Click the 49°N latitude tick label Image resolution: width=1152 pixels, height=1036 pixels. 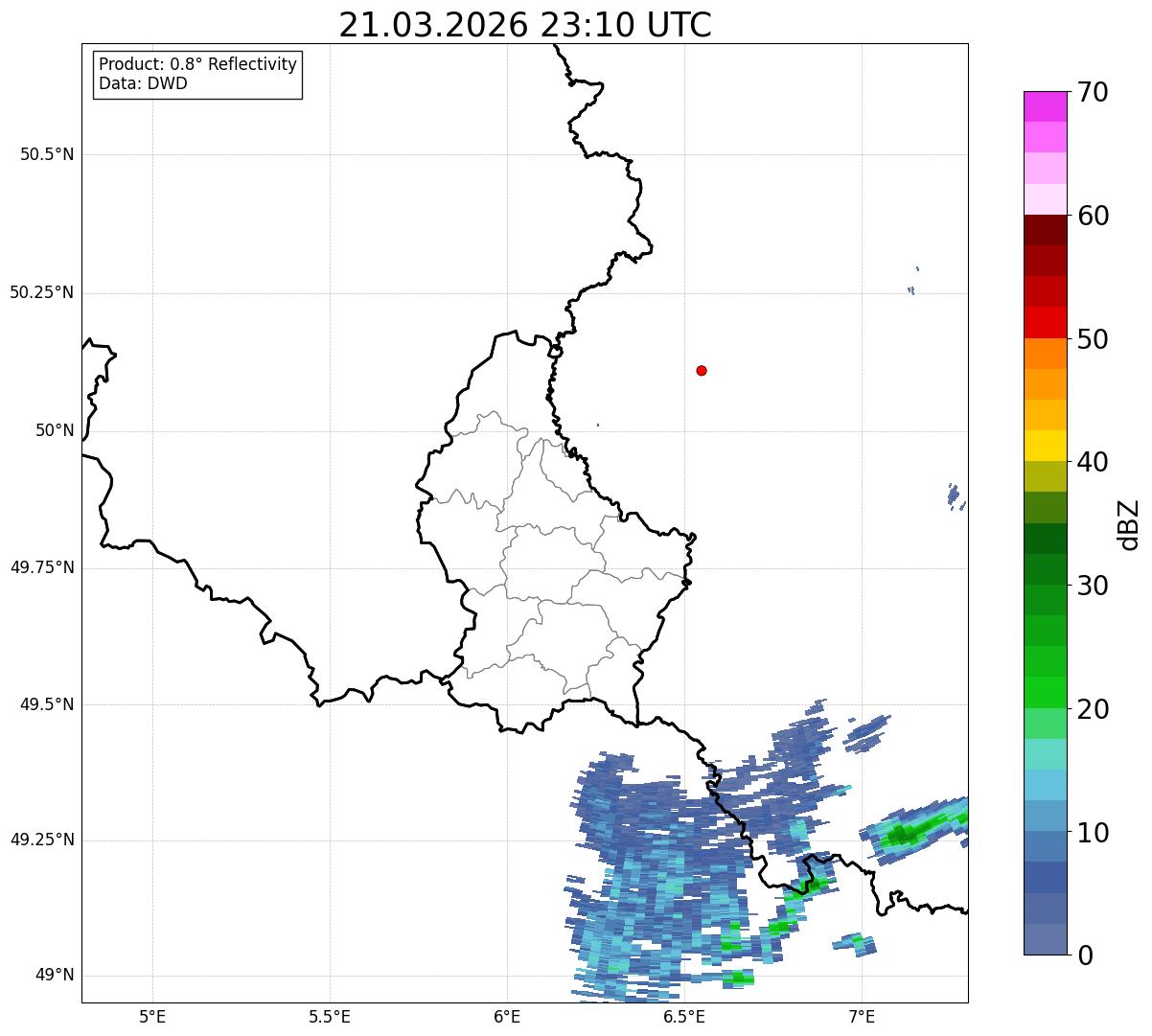[x=54, y=976]
